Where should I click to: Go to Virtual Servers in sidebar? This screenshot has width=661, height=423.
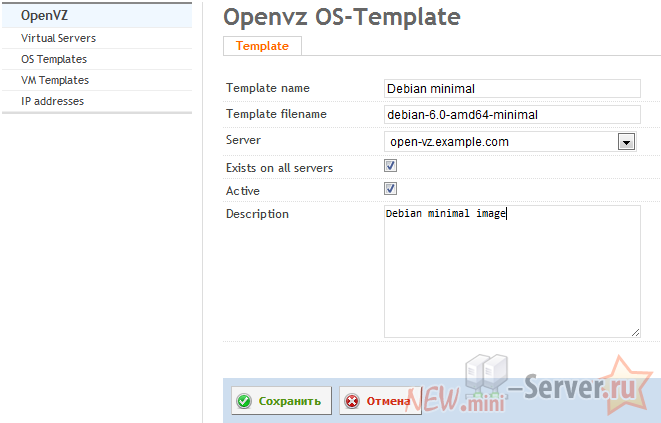[x=59, y=38]
